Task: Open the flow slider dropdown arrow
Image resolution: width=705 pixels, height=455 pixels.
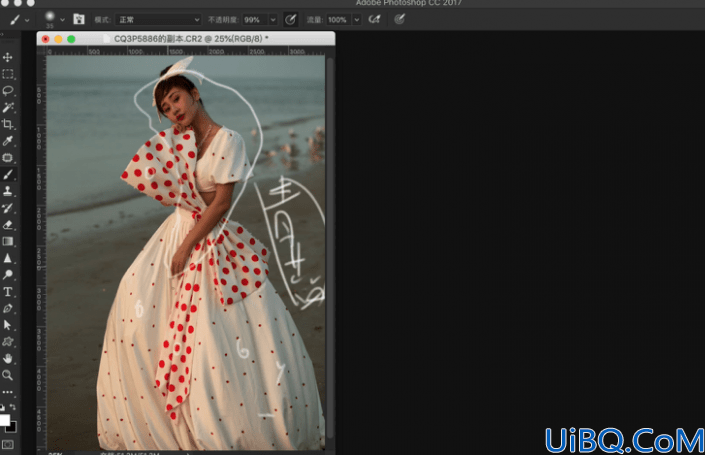Action: coord(357,20)
